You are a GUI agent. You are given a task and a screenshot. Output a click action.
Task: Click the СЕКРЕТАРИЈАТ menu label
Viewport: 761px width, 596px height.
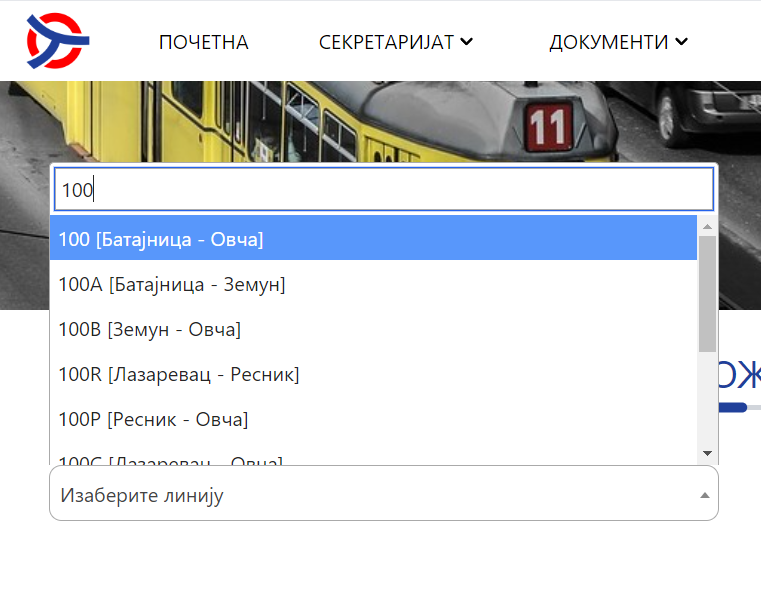click(x=386, y=42)
